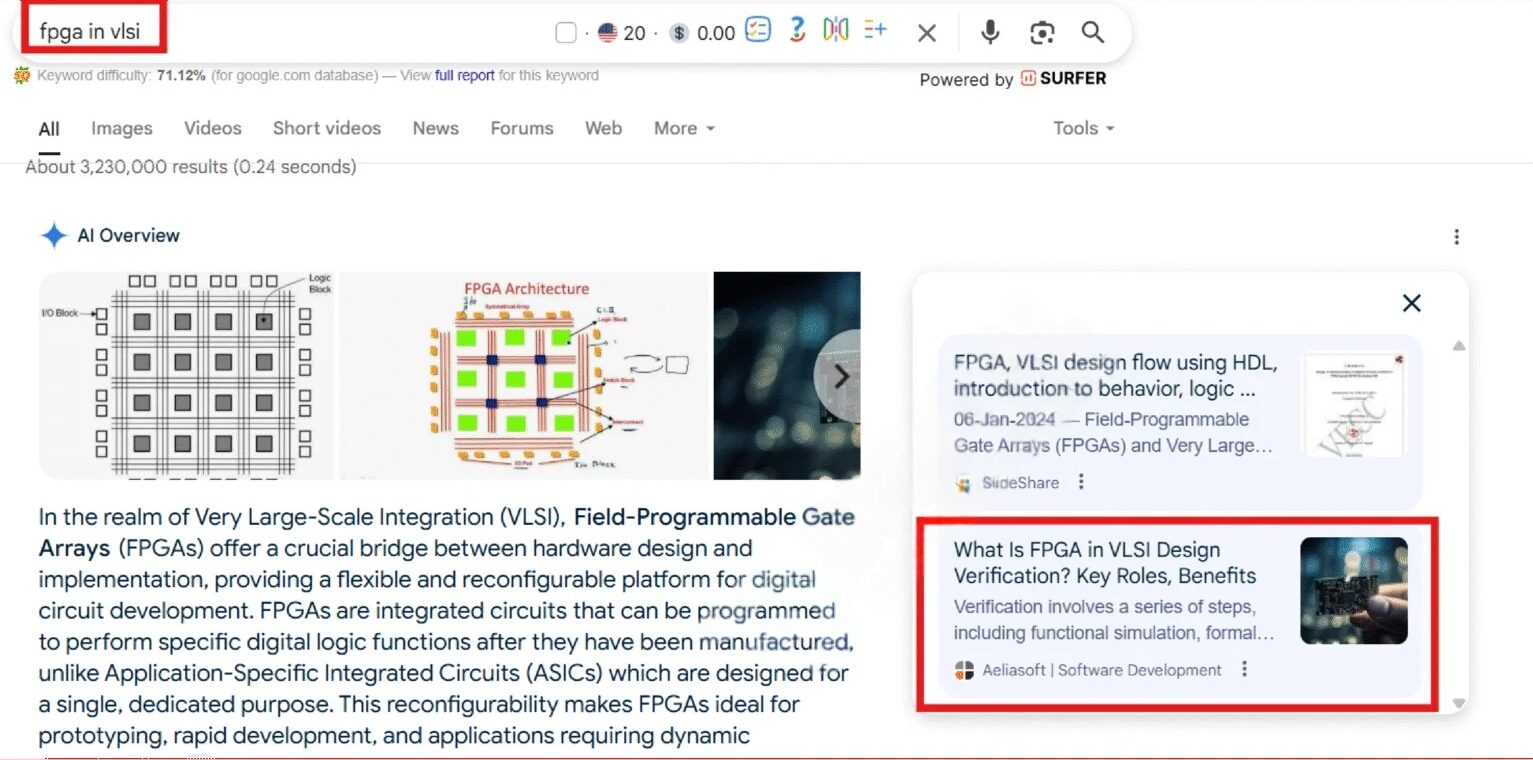This screenshot has height=760, width=1533.
Task: Open AI Overview three-dot options menu
Action: tap(1456, 237)
